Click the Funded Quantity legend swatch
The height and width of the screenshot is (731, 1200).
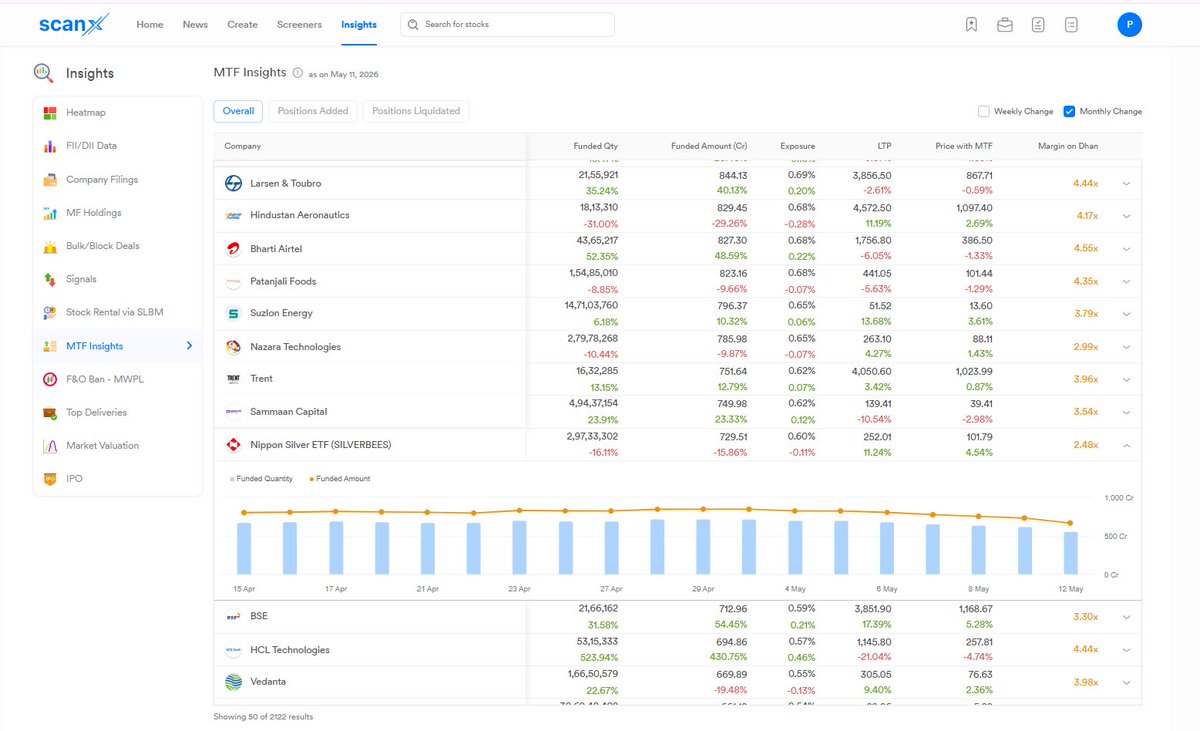click(233, 479)
